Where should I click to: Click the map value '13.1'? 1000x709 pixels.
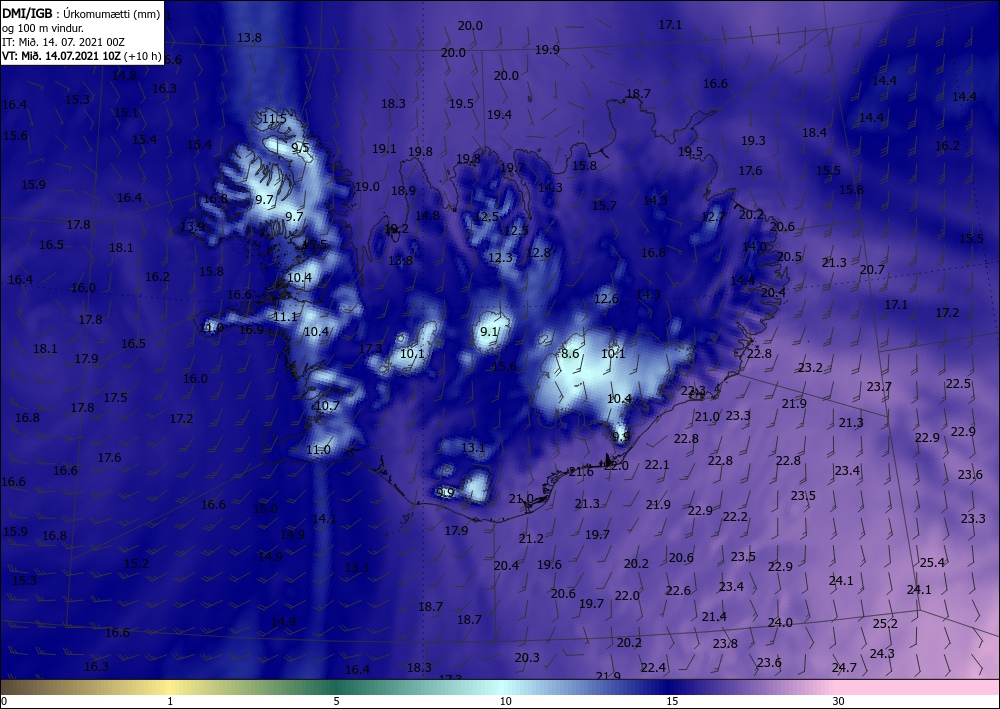(473, 448)
